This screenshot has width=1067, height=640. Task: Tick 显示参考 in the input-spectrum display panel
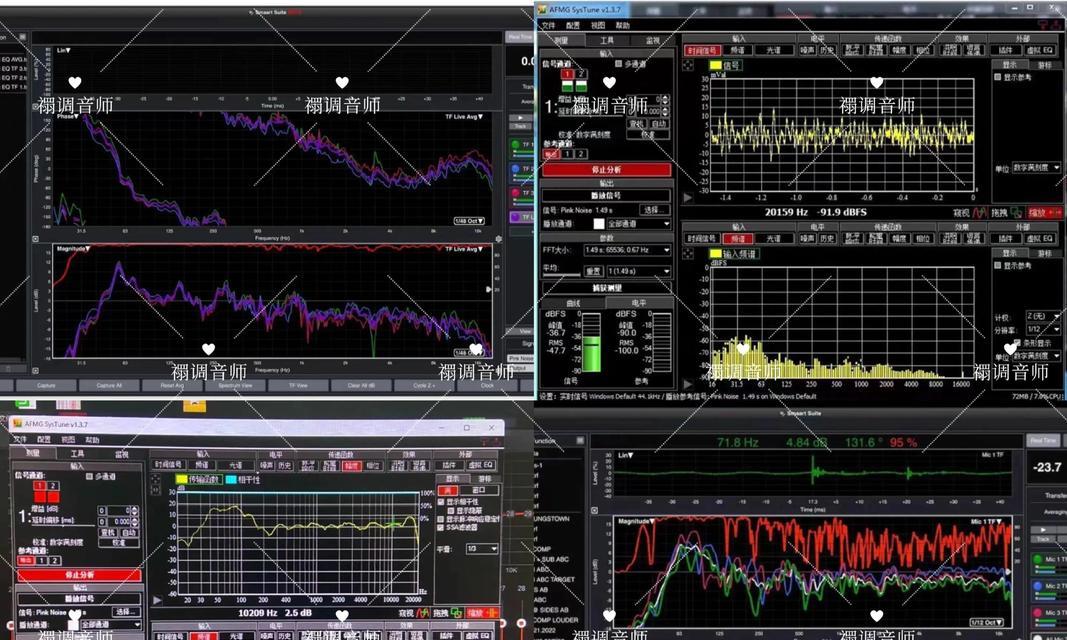(998, 266)
